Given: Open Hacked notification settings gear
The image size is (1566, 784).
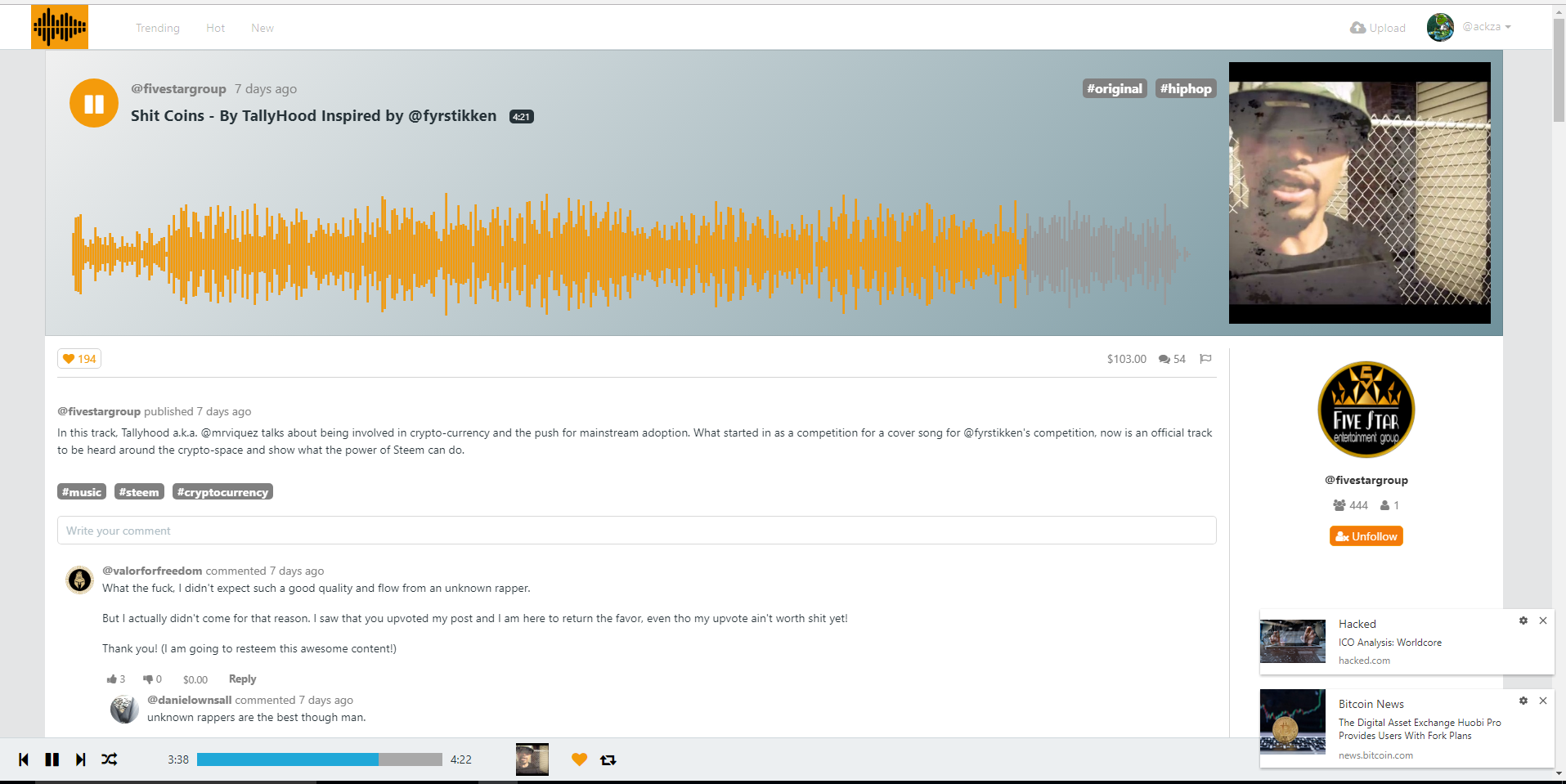Looking at the screenshot, I should click(1523, 620).
